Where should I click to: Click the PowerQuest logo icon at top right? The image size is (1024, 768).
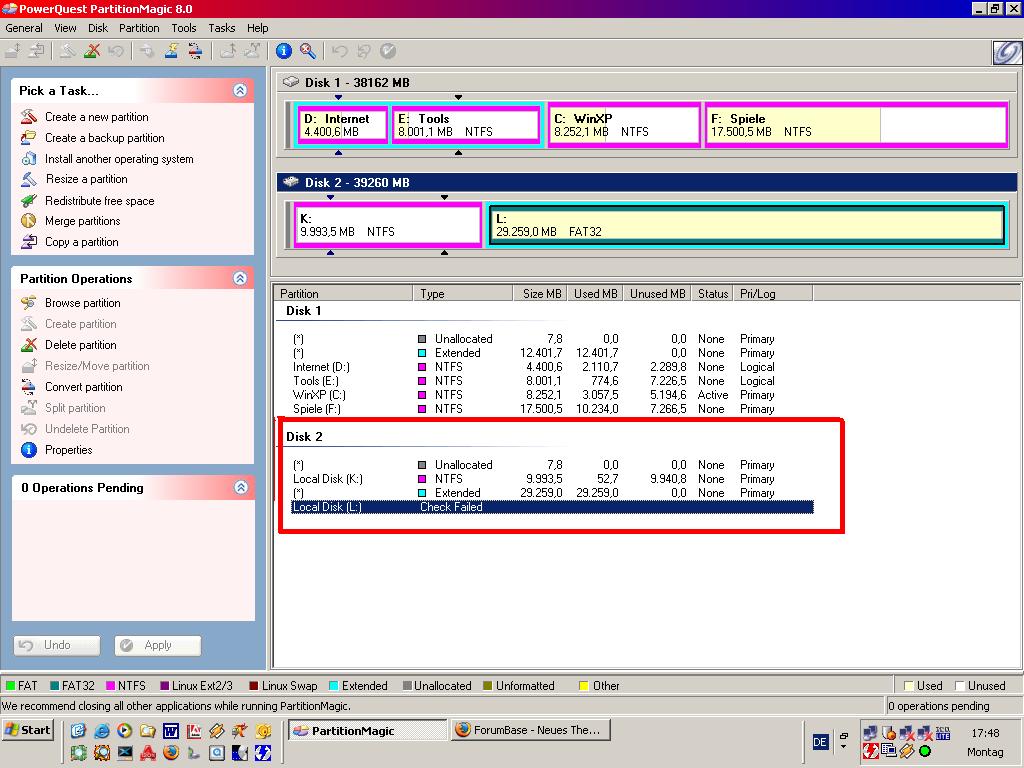(1007, 52)
